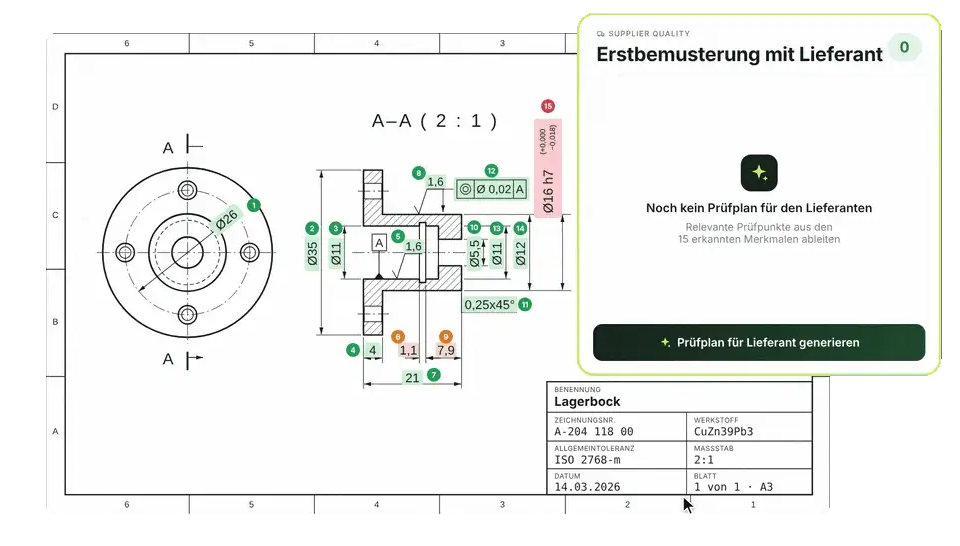Click orange marker 6 above 1,1
This screenshot has width=960, height=546.
click(x=398, y=337)
